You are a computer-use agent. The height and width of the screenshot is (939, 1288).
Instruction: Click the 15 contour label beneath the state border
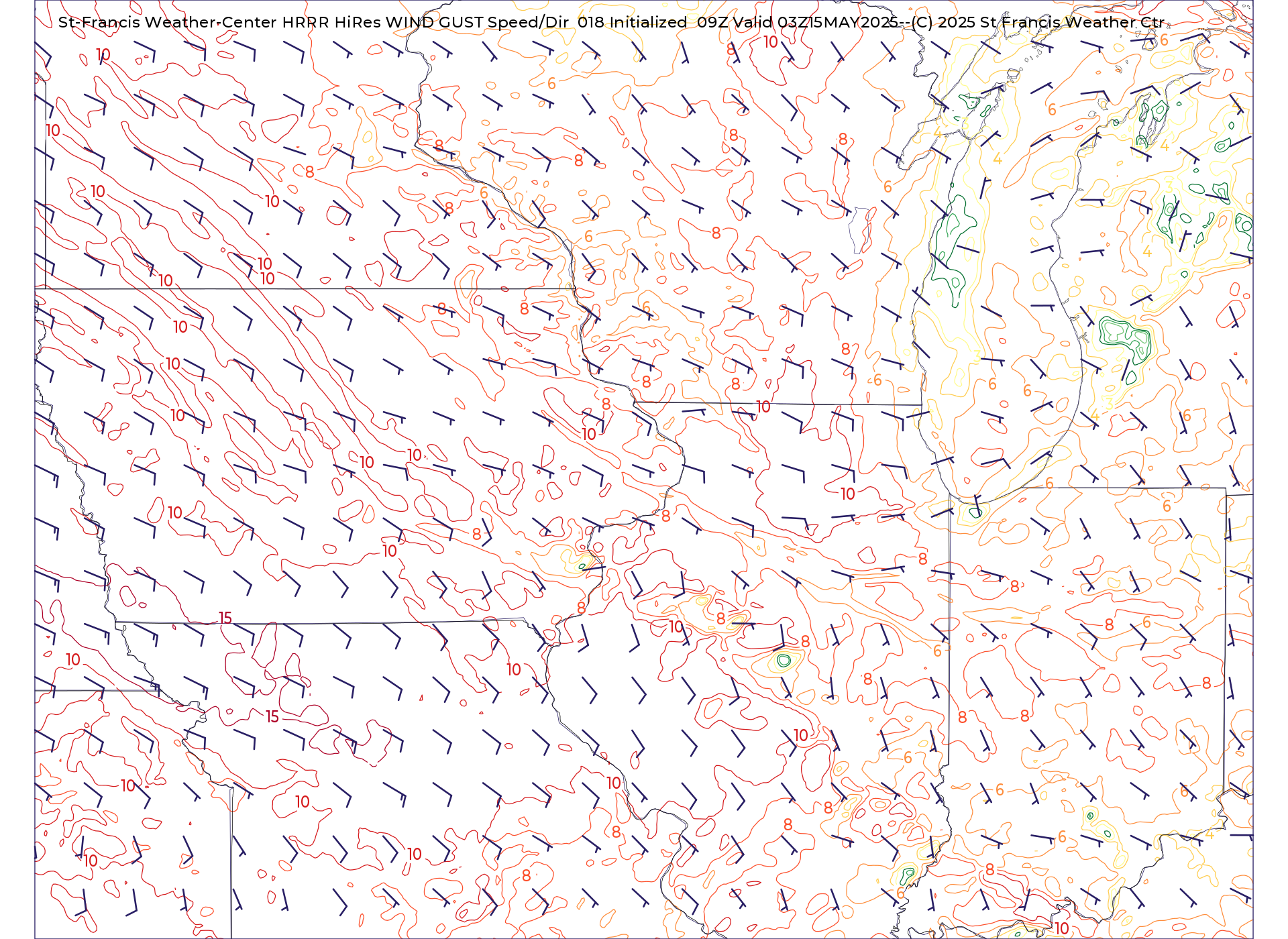coord(272,717)
